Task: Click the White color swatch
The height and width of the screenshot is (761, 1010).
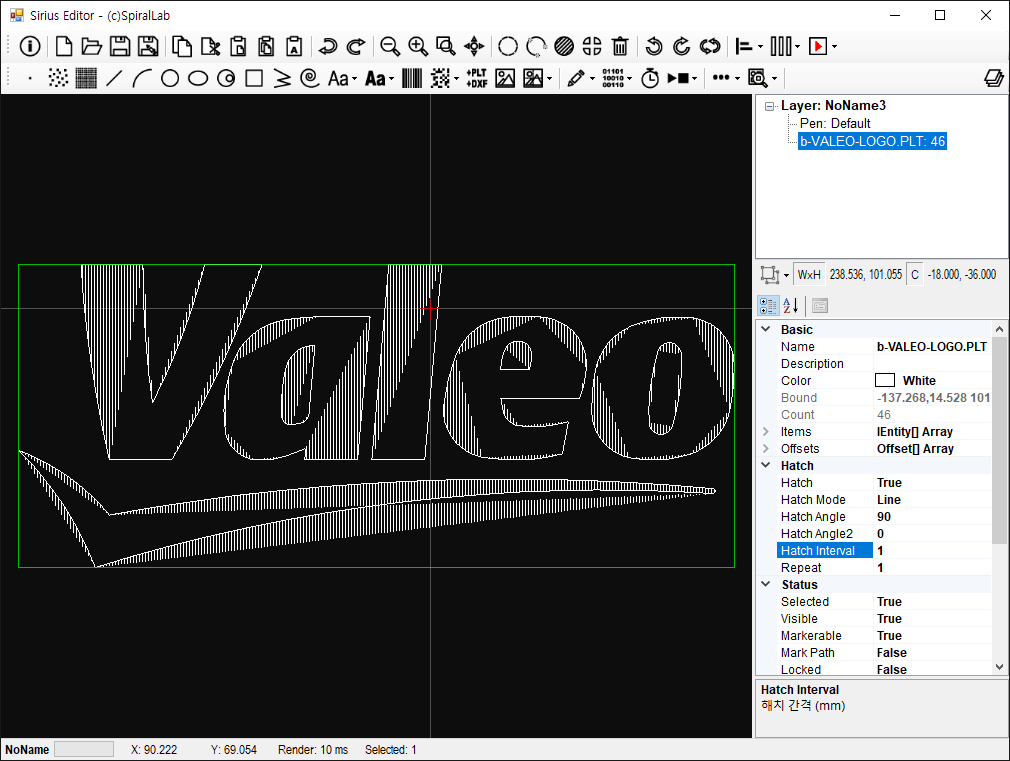Action: (x=885, y=380)
